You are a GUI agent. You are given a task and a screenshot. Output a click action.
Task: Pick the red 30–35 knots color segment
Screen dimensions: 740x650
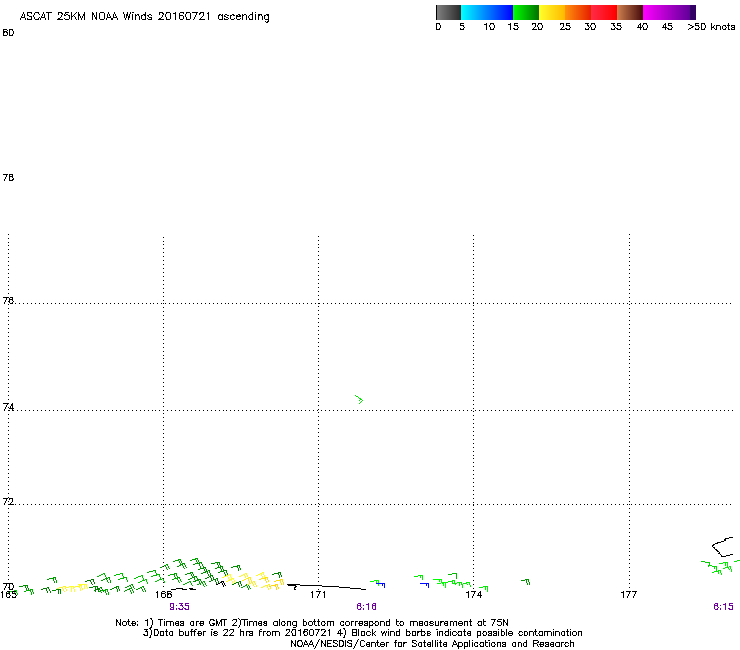(604, 12)
